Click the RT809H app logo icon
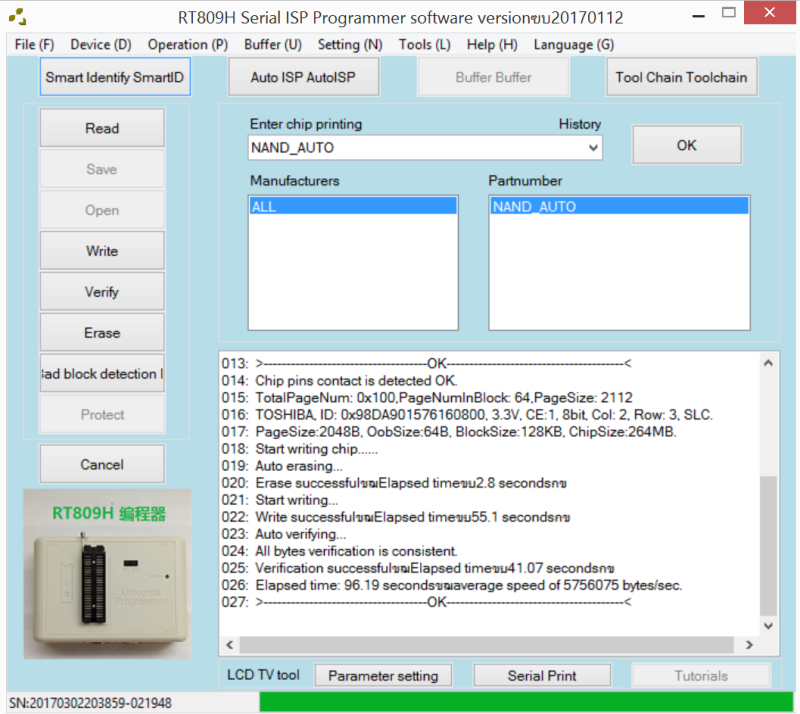This screenshot has width=800, height=714. (16, 15)
